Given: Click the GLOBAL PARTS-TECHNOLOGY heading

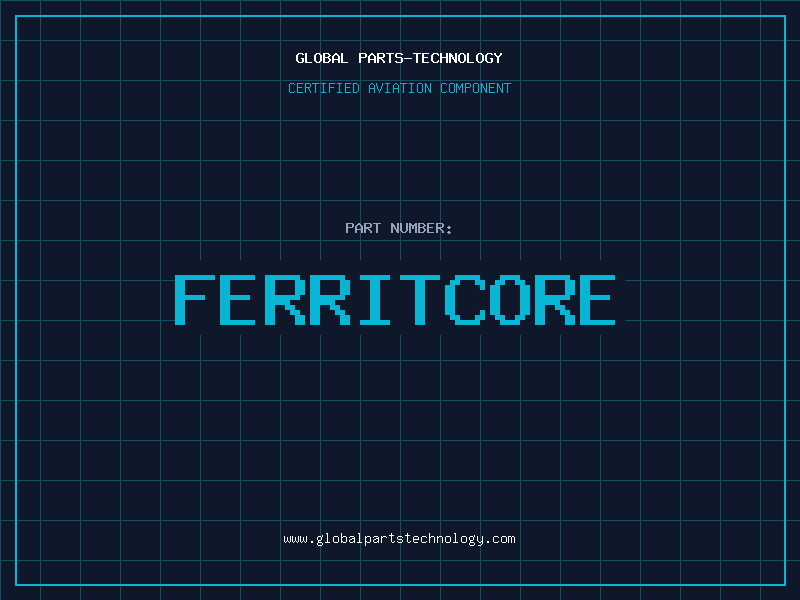Looking at the screenshot, I should [399, 58].
